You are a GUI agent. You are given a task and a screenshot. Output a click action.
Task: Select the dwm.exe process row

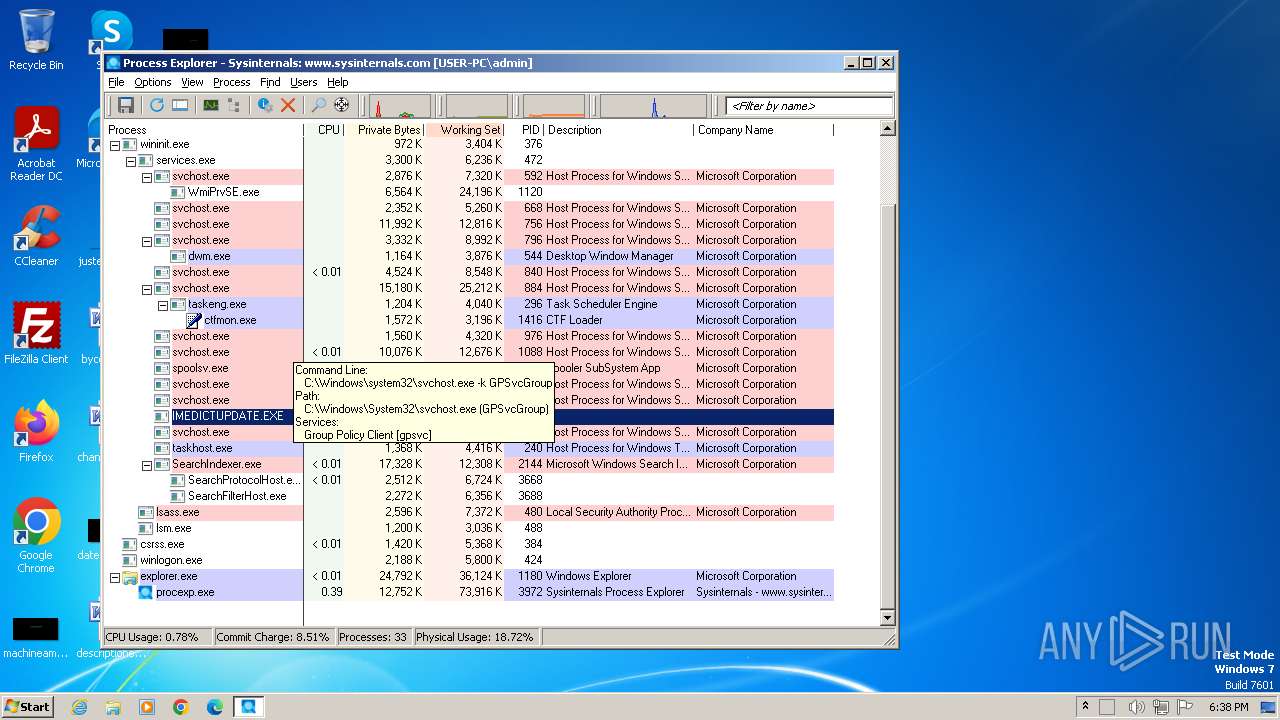(x=469, y=256)
